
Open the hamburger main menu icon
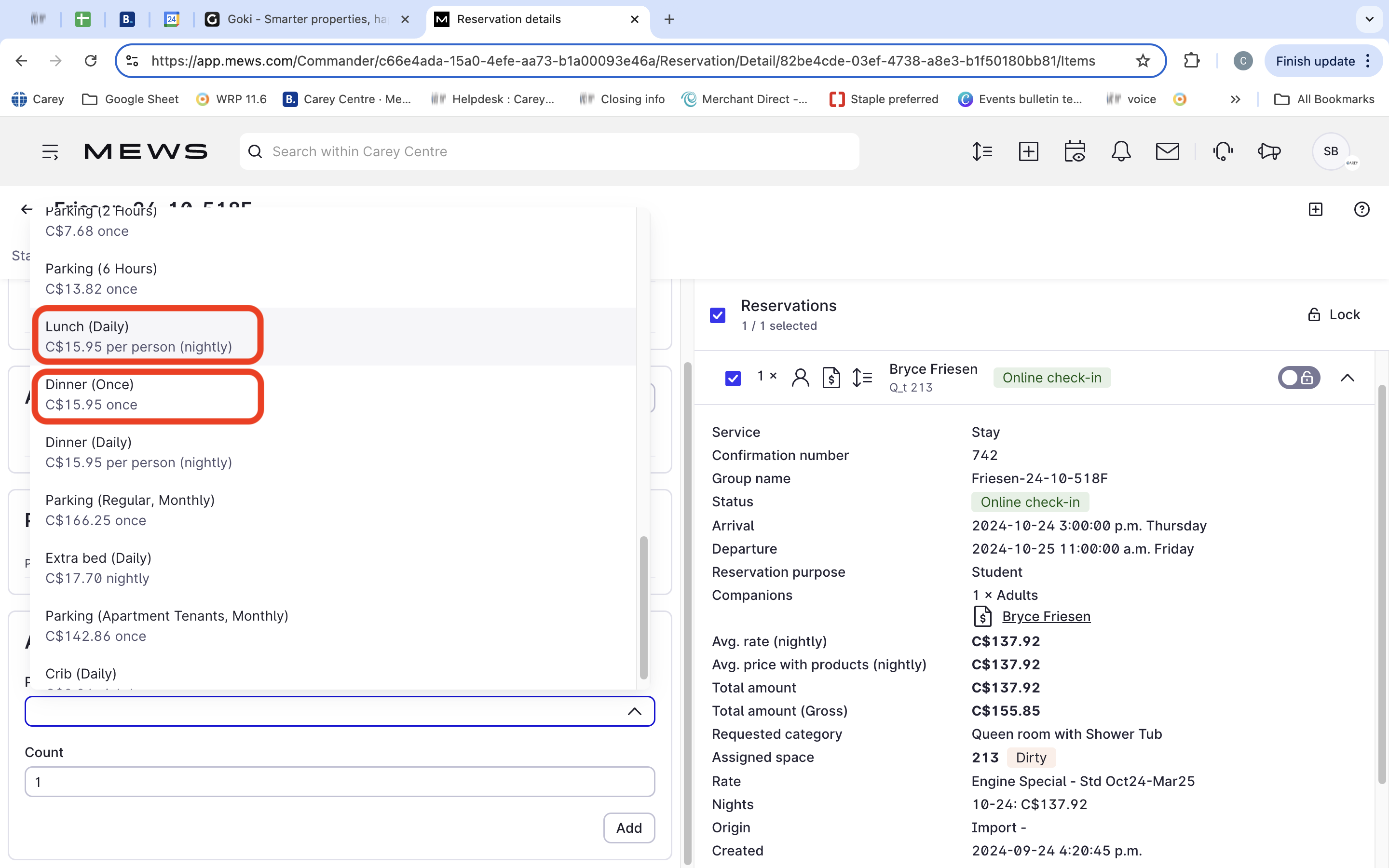(50, 151)
